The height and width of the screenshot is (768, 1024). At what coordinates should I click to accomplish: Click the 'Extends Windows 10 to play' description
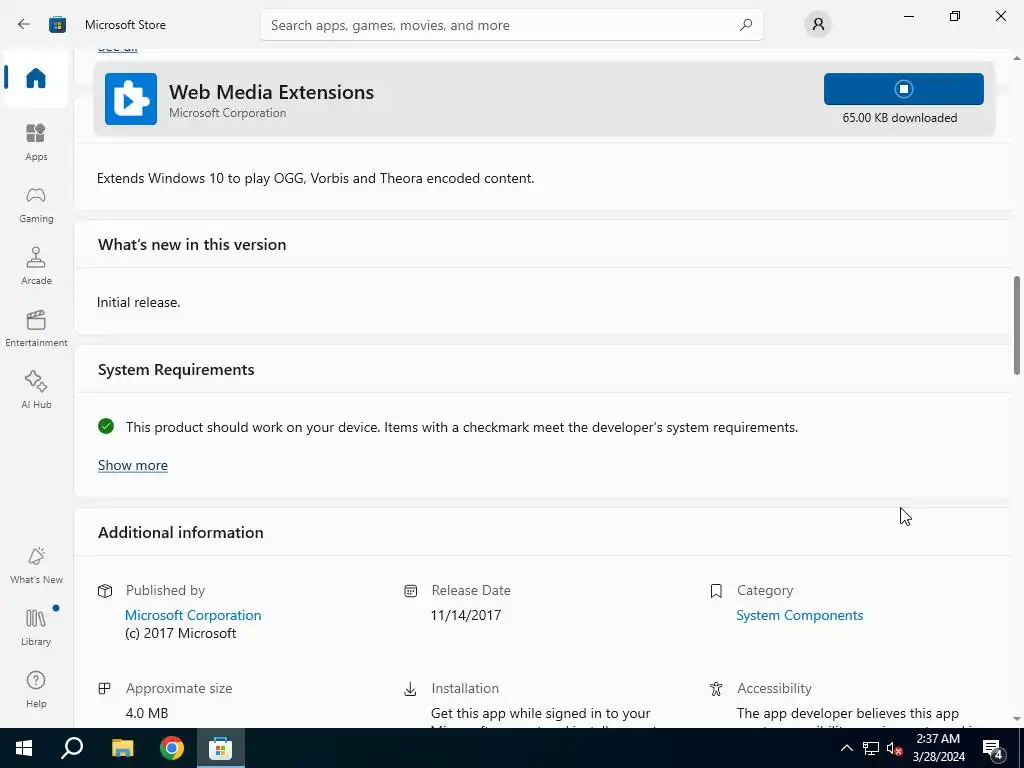[x=315, y=178]
